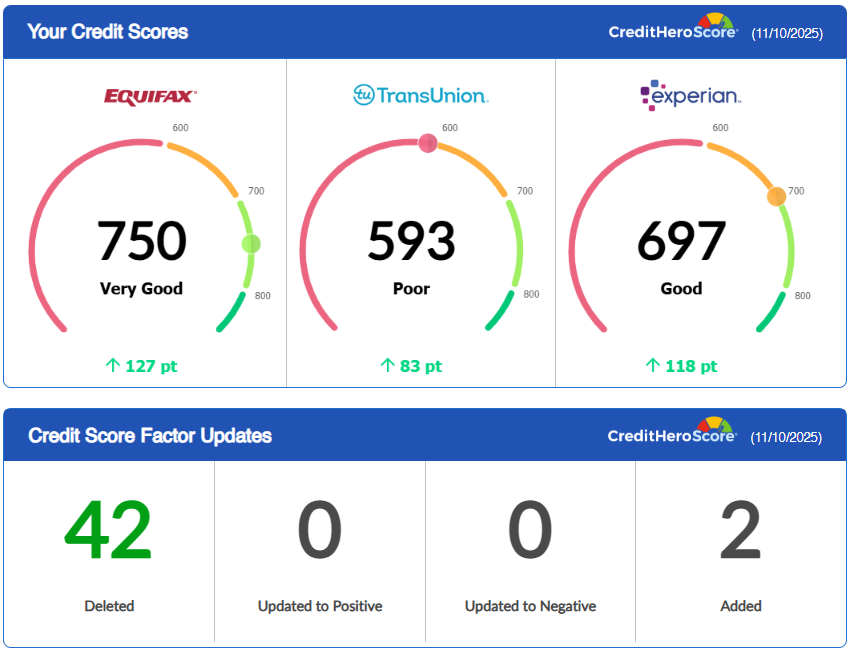Click the green up arrow beside 83 pt

click(388, 366)
